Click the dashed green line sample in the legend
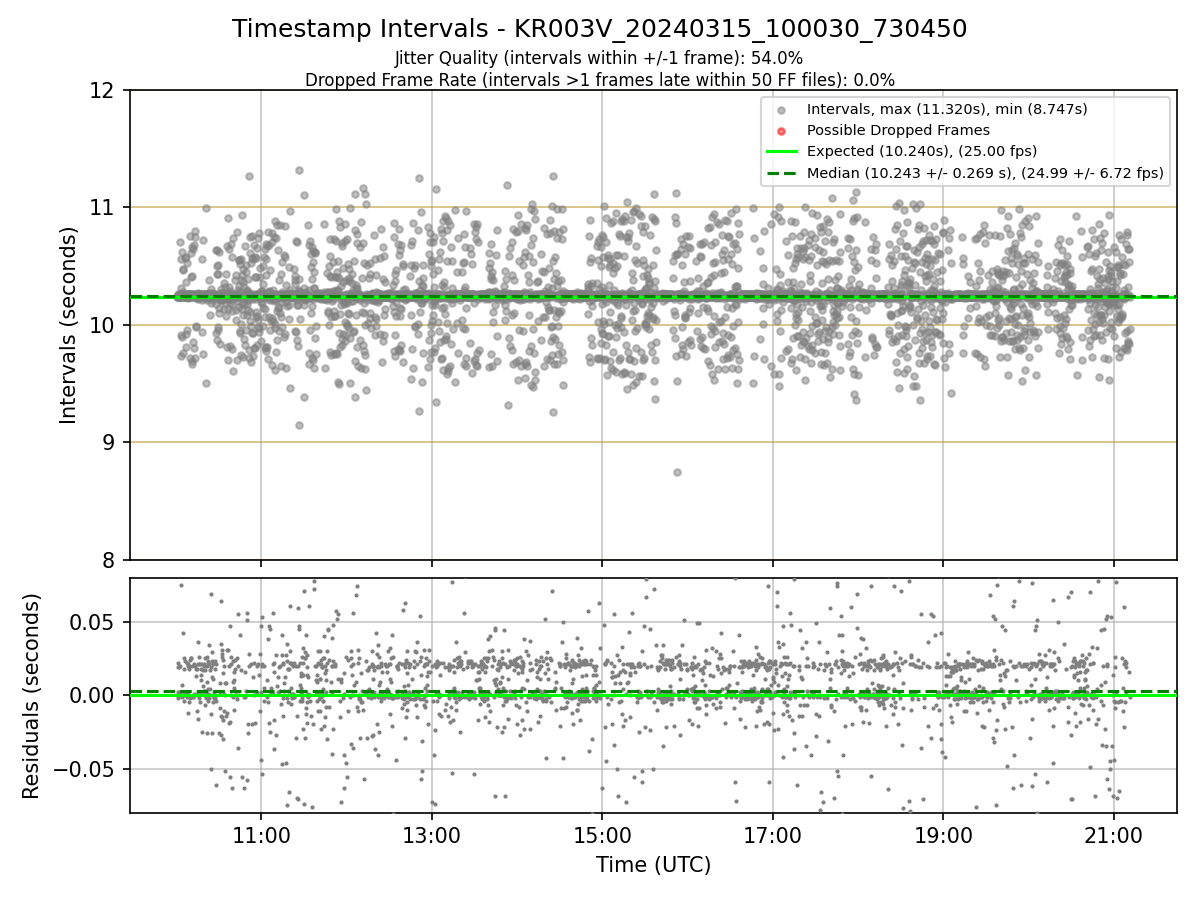This screenshot has width=1200, height=900. (781, 173)
